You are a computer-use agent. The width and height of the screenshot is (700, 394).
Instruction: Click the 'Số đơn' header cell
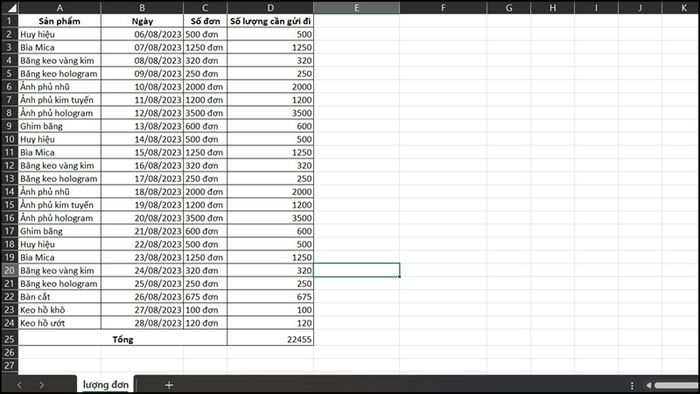[205, 21]
